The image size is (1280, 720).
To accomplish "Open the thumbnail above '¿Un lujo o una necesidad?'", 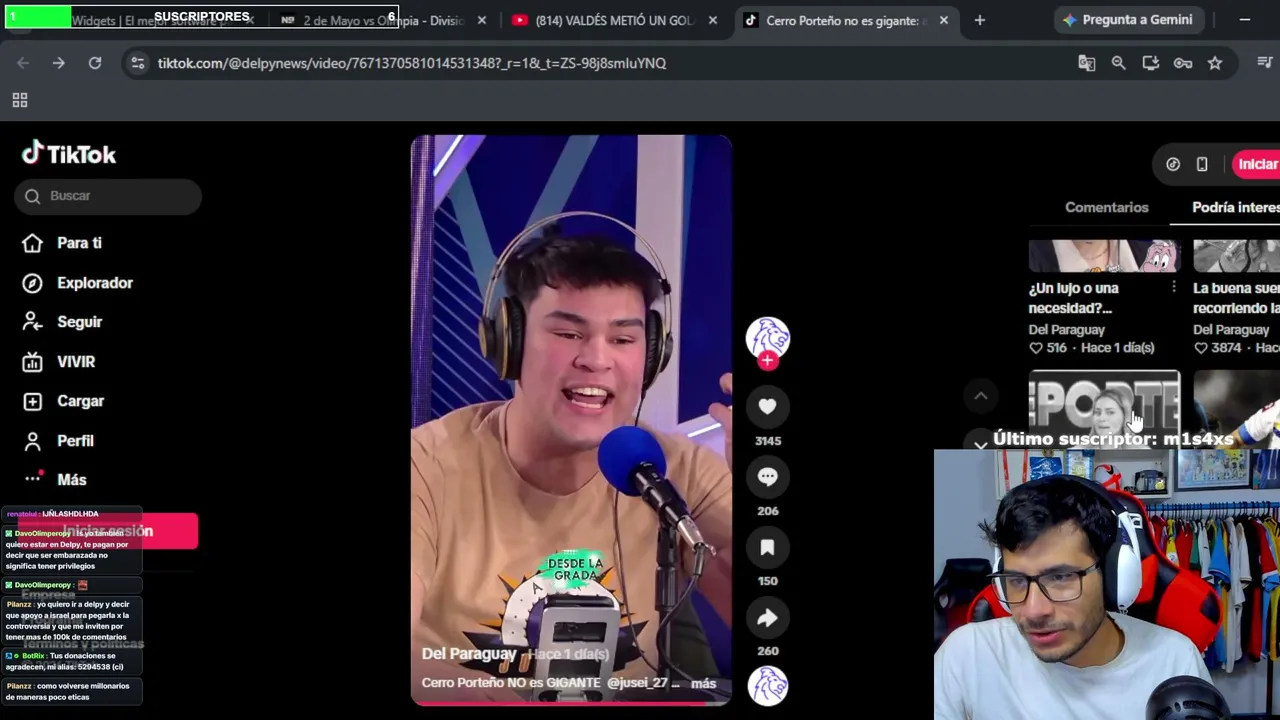I will coord(1104,256).
